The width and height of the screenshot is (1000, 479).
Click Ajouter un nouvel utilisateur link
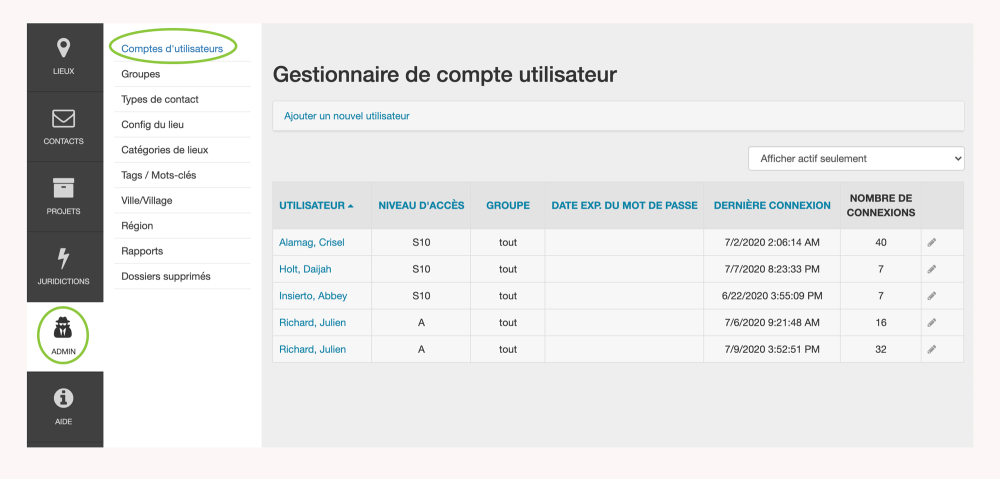coord(347,116)
